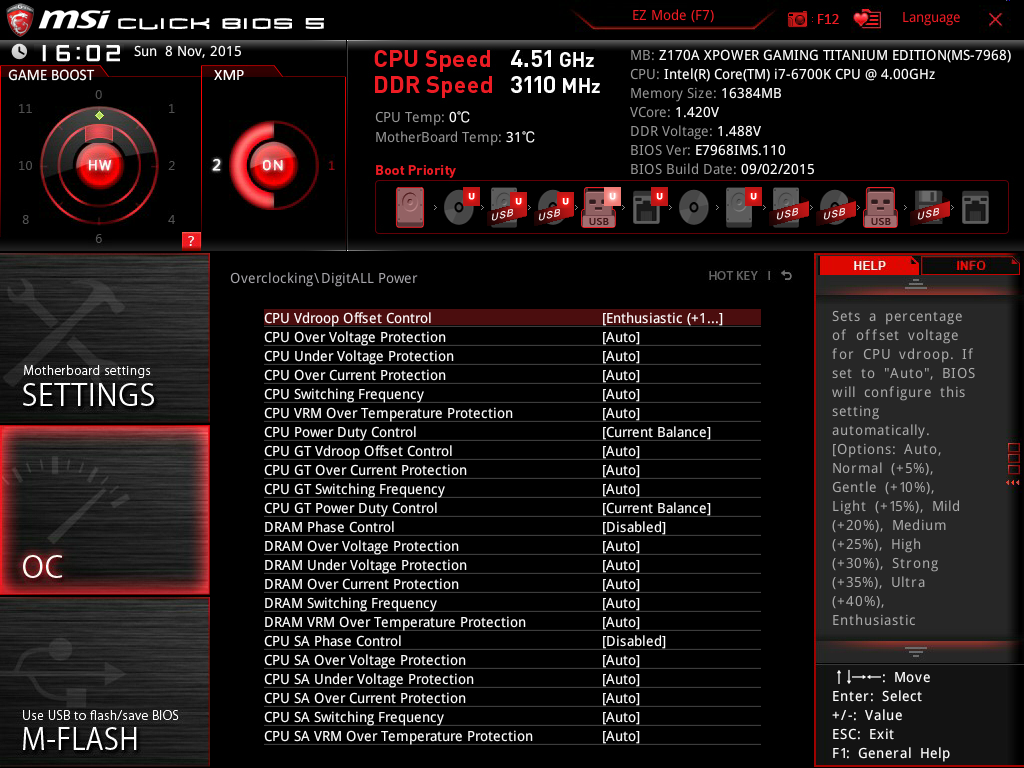The image size is (1024, 768).
Task: Switch to the INFO tab
Action: tap(970, 265)
